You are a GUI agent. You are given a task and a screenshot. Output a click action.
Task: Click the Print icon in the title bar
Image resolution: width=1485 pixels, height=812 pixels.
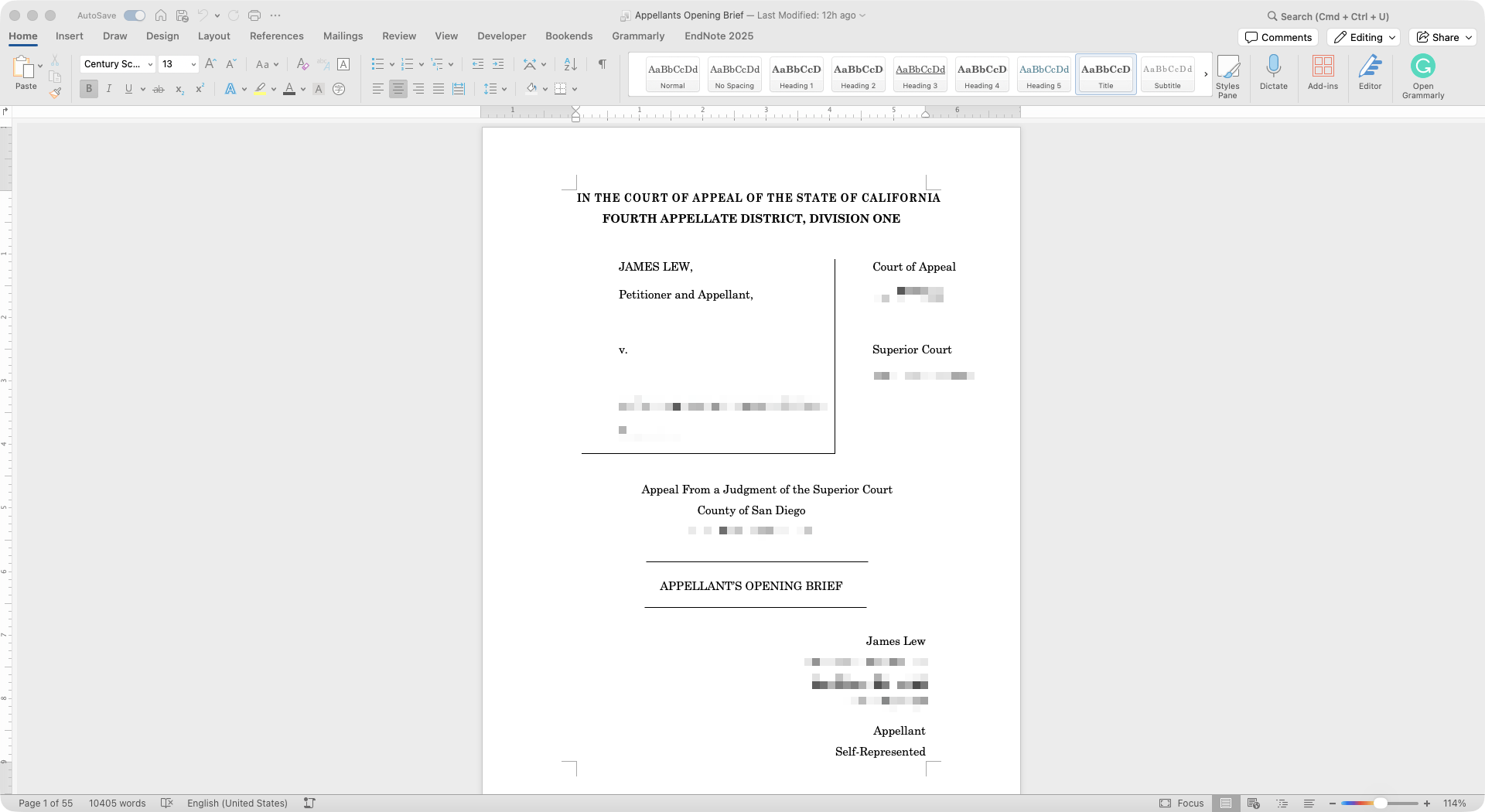(254, 15)
